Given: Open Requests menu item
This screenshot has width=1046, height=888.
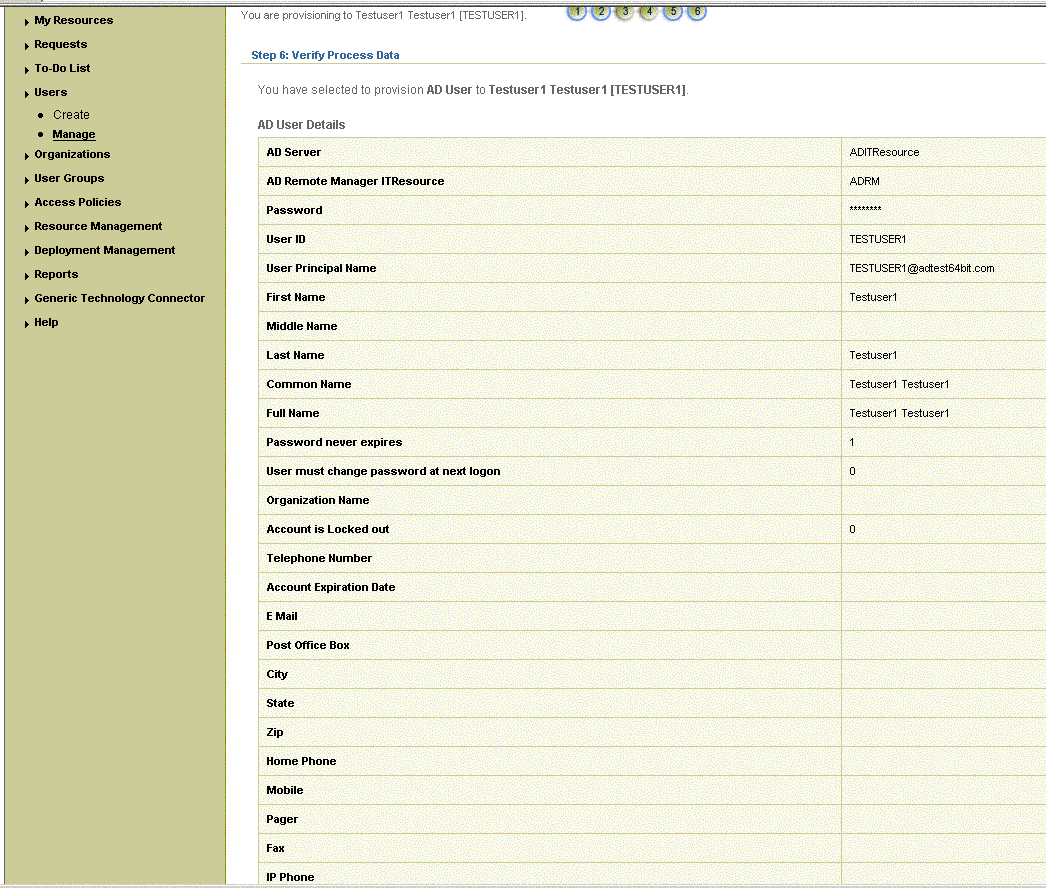Looking at the screenshot, I should (x=61, y=44).
